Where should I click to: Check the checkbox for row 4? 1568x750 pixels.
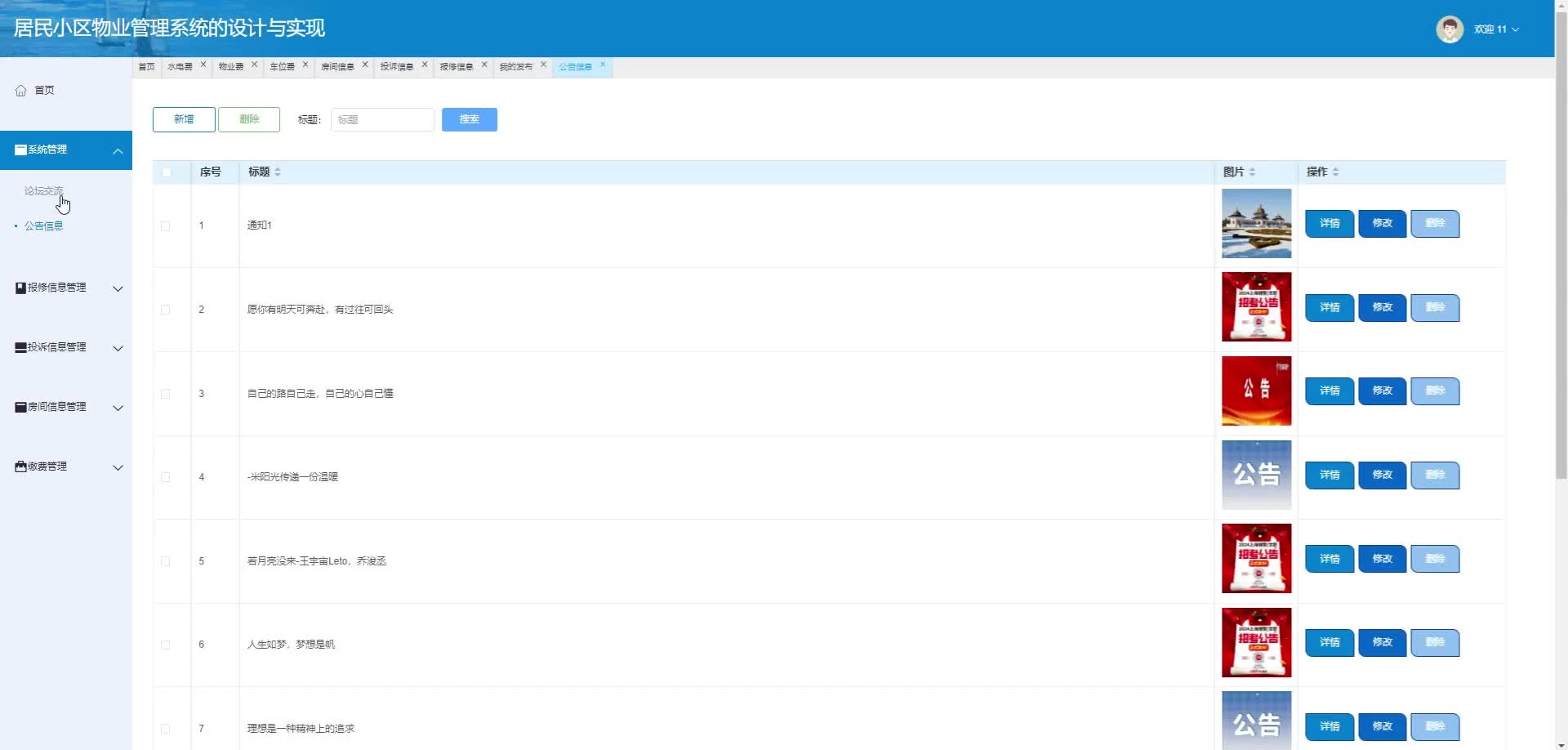(x=166, y=477)
